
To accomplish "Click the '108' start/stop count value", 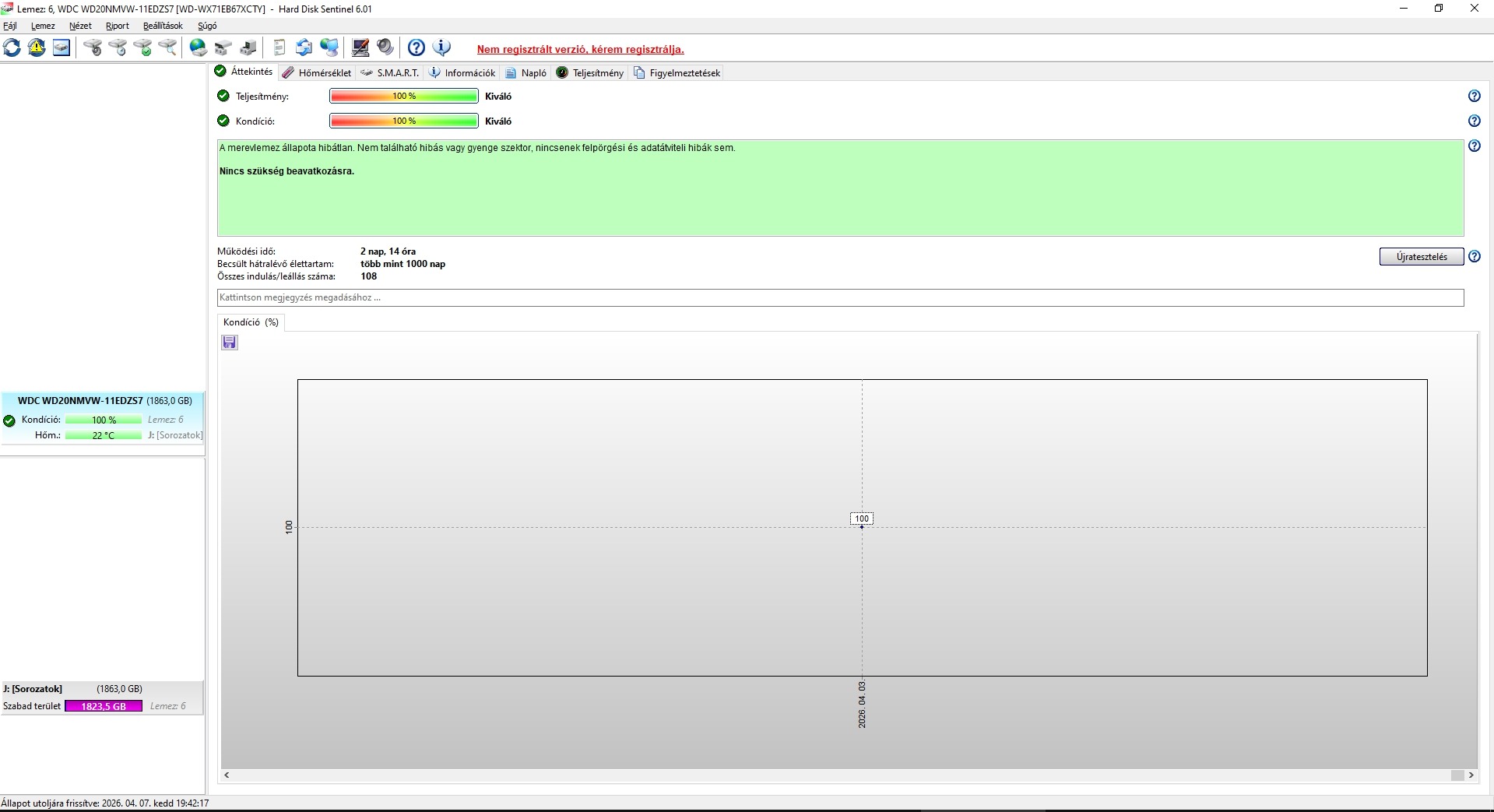I will pyautogui.click(x=368, y=276).
